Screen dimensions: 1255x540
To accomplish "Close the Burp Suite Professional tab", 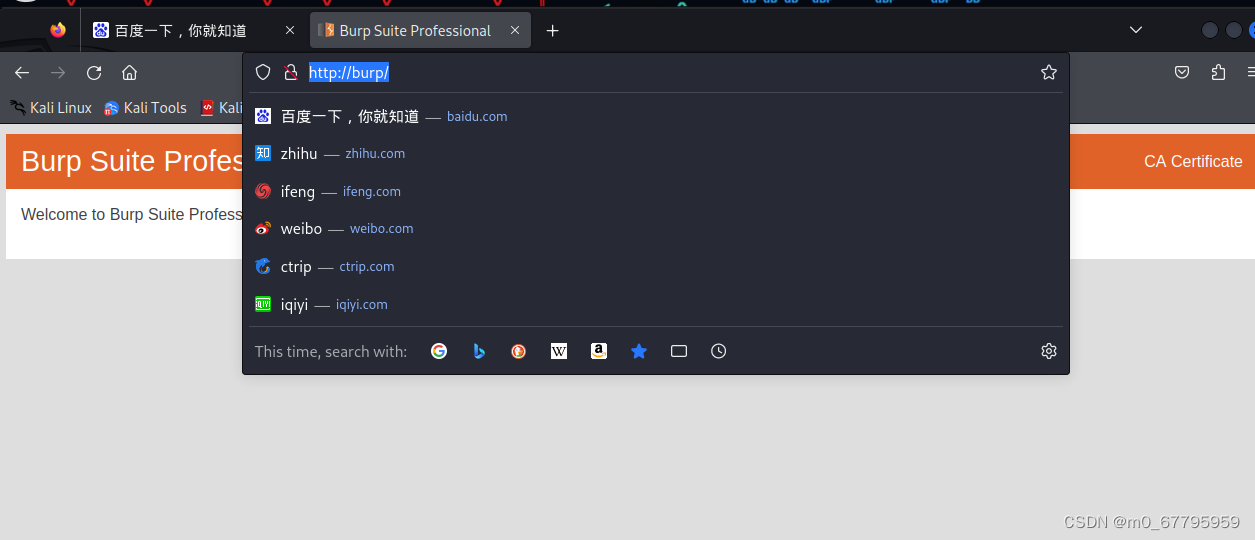I will tap(515, 30).
